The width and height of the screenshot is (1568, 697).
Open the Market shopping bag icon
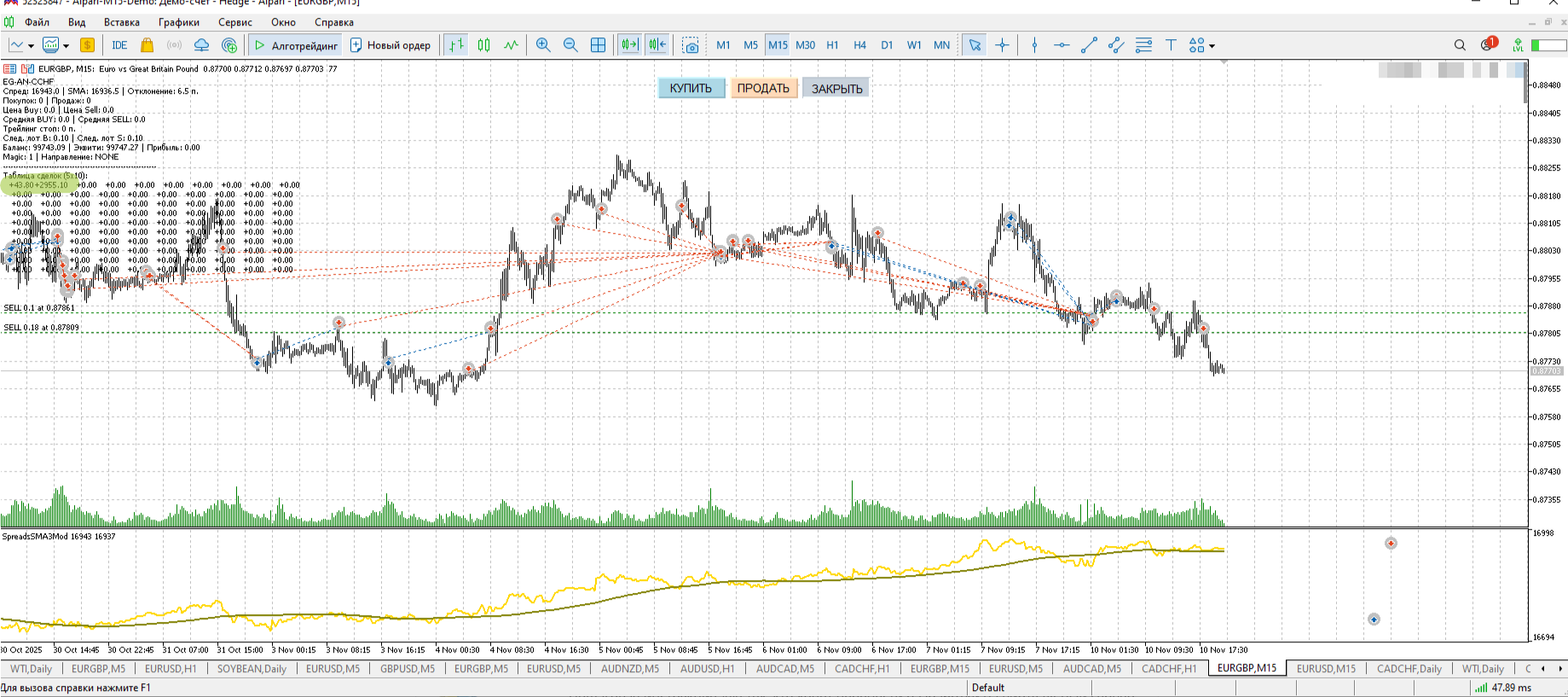click(147, 45)
